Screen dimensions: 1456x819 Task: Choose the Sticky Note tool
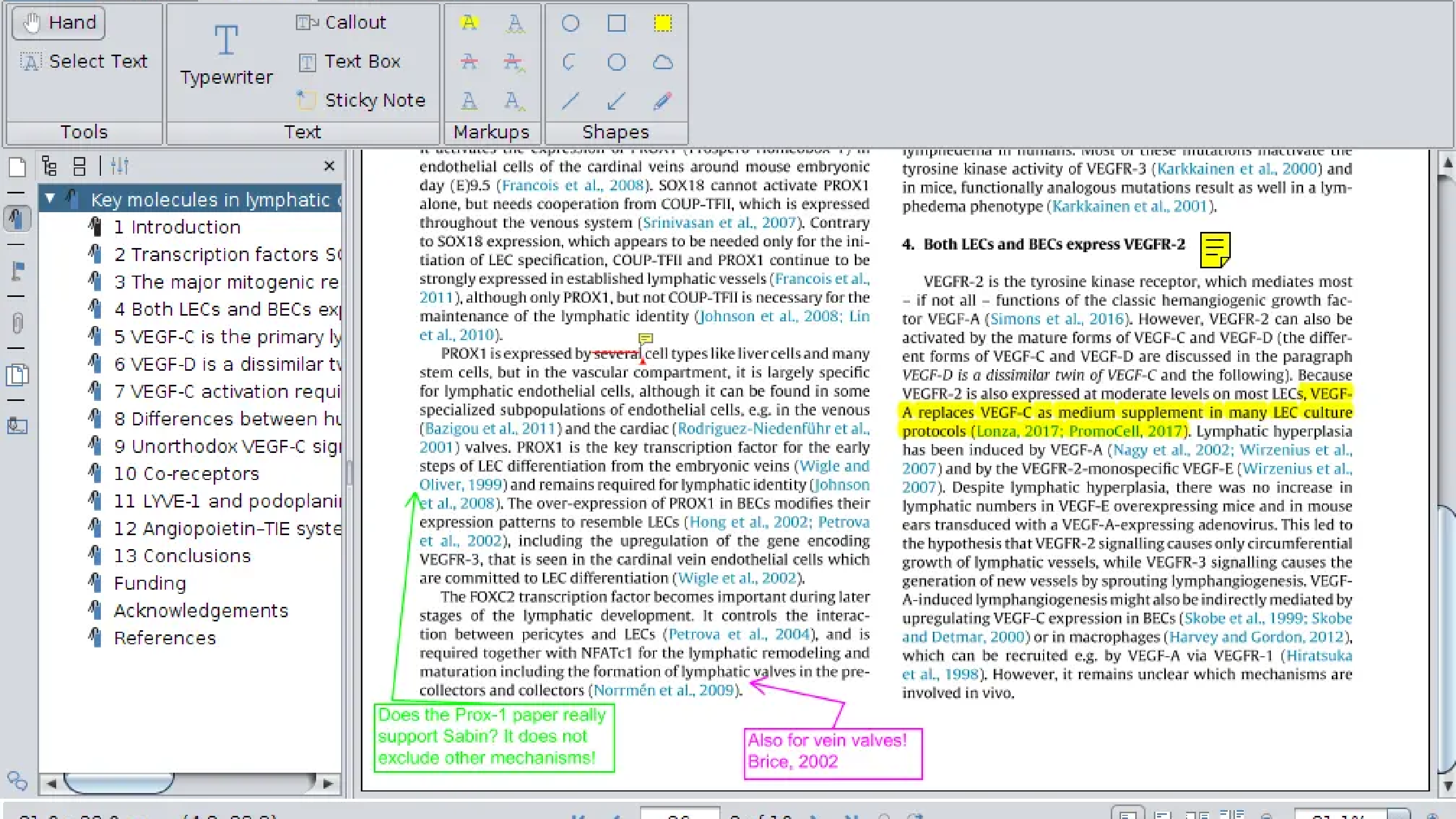tap(360, 100)
